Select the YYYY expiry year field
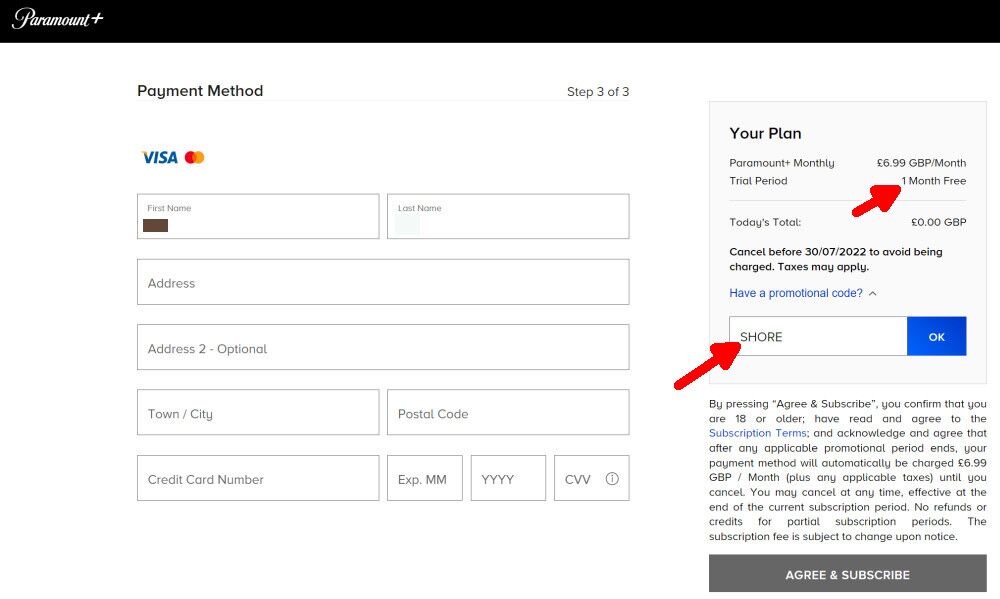 (x=508, y=479)
